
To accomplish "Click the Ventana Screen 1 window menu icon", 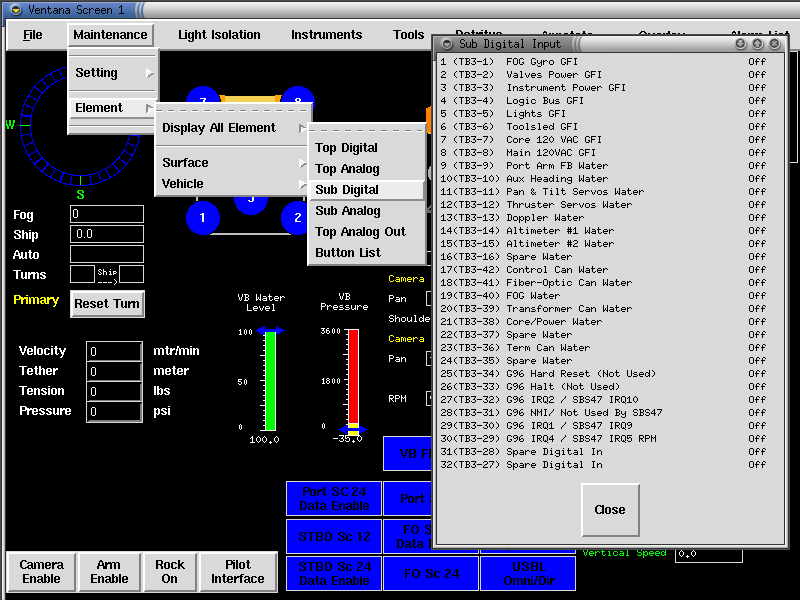I will [x=16, y=10].
